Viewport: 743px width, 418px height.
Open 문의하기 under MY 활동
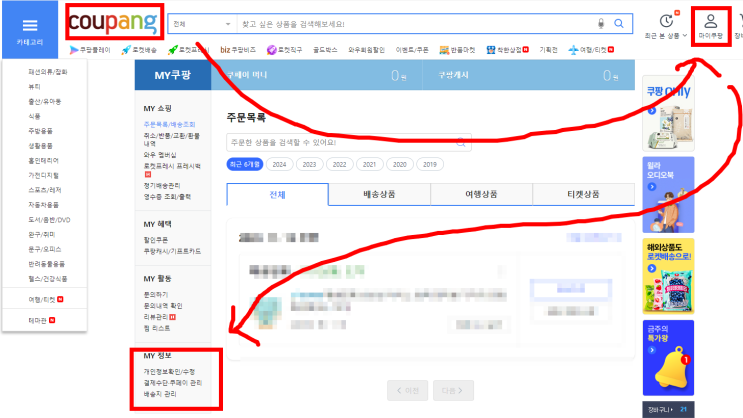(x=156, y=294)
